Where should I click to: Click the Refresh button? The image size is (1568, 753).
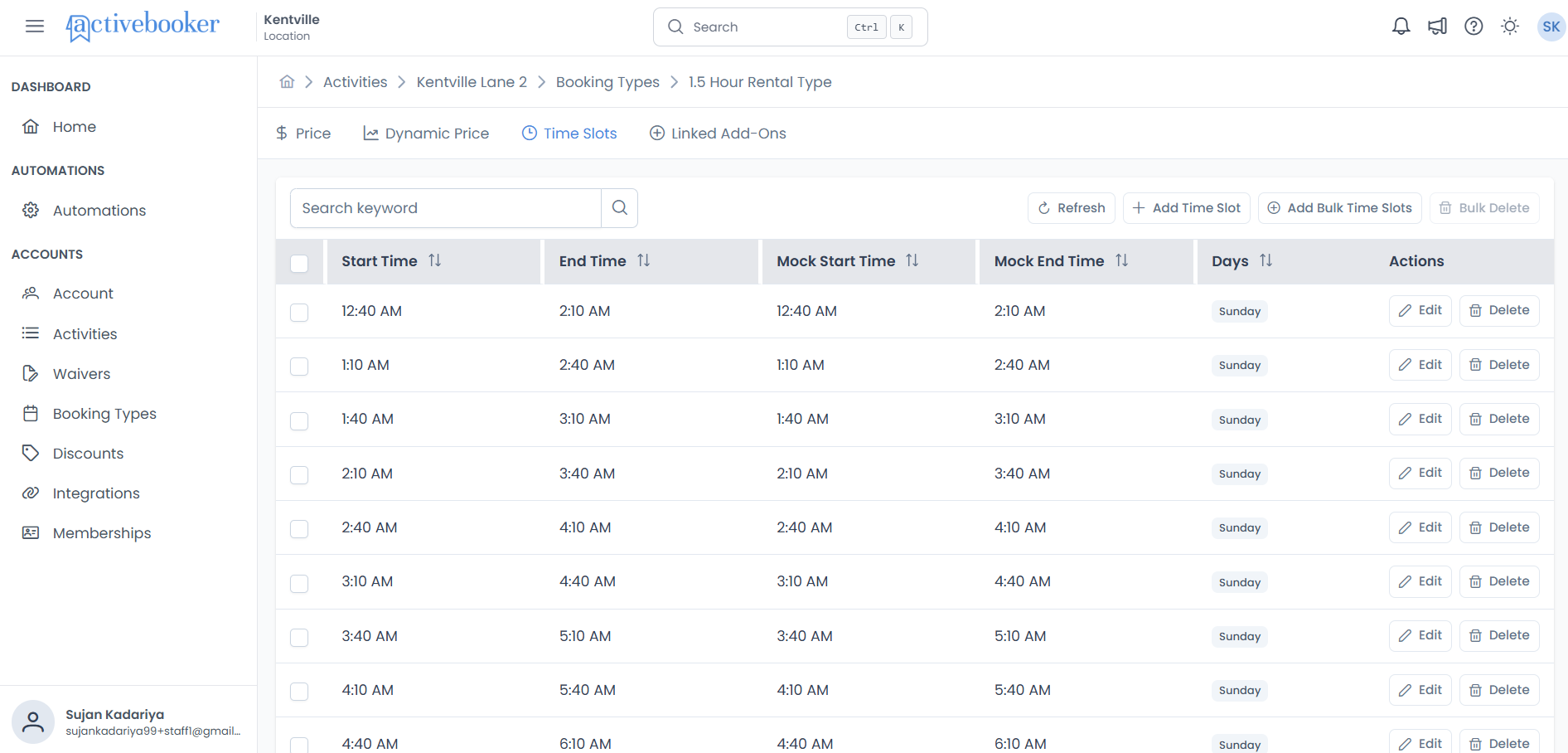point(1071,208)
